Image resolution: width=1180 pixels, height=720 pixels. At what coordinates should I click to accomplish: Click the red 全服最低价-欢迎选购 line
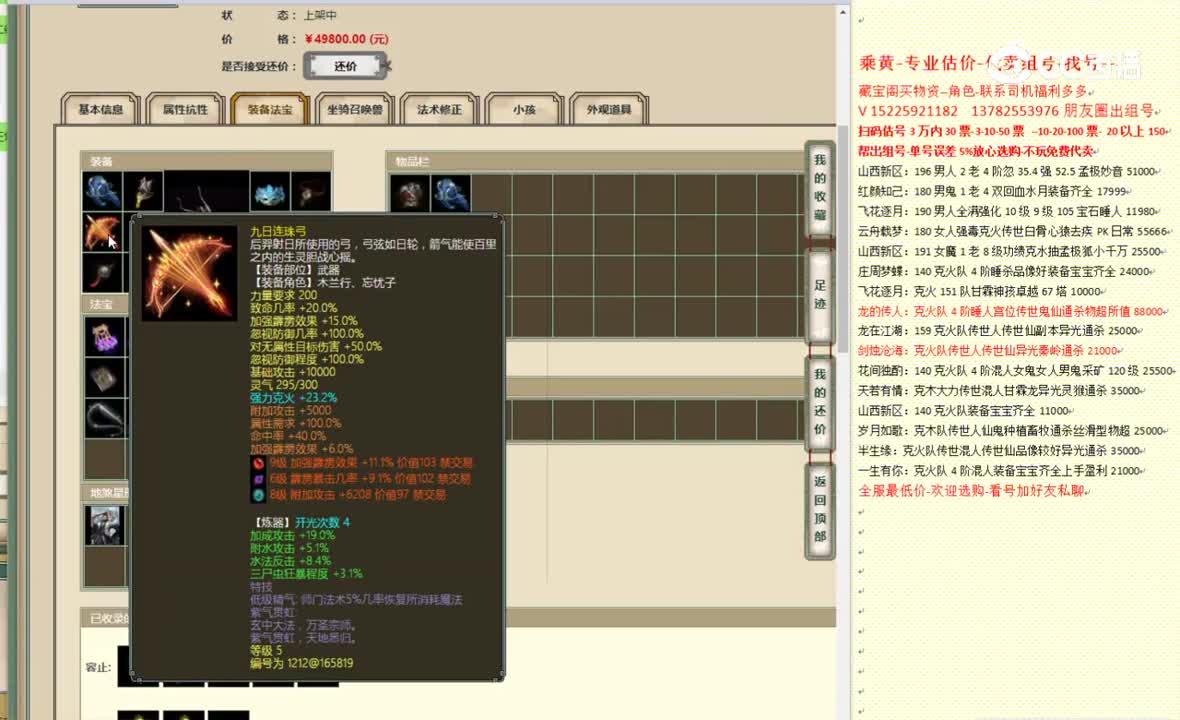tap(972, 491)
